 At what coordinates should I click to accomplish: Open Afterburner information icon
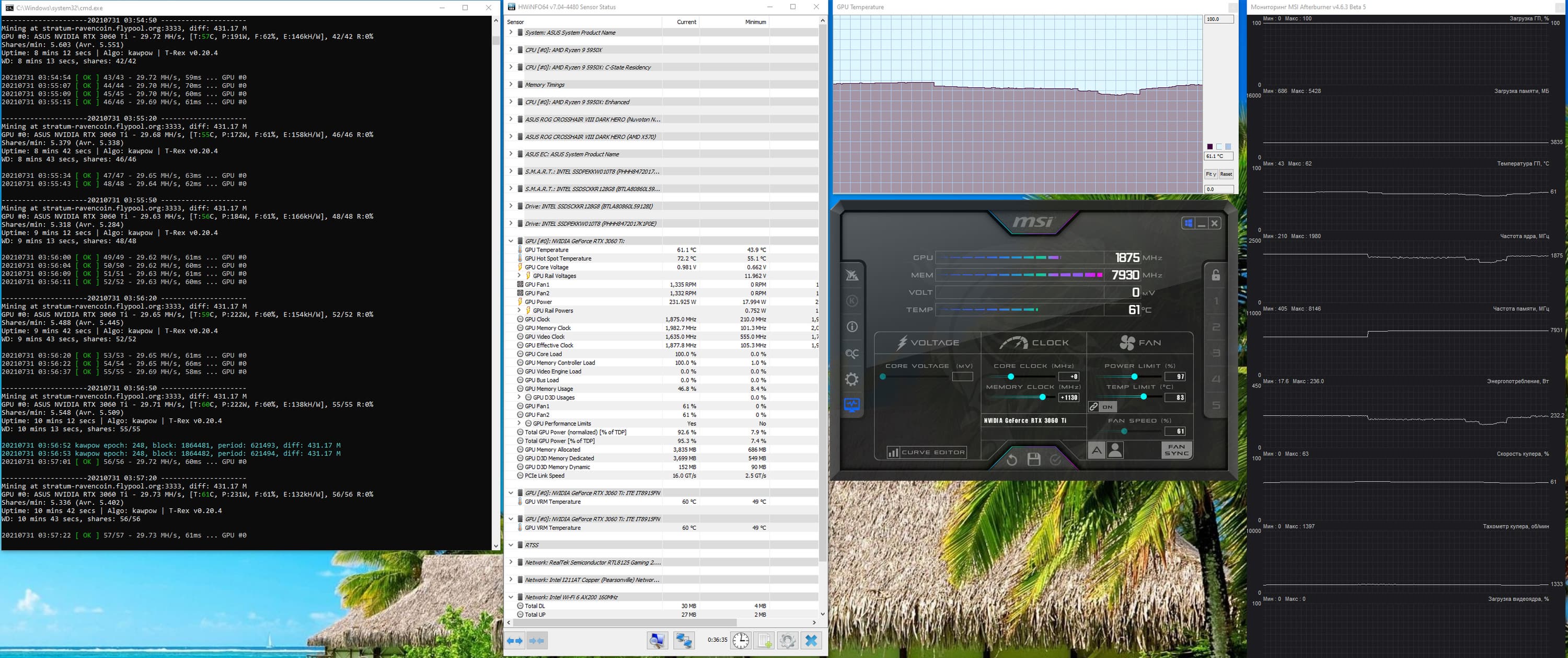851,327
